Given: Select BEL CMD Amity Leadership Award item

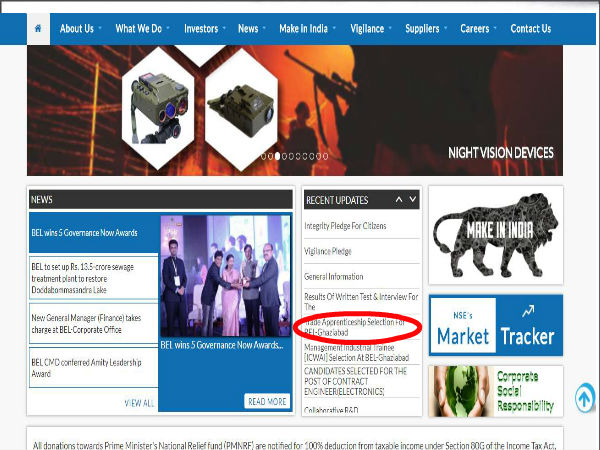Looking at the screenshot, I should pyautogui.click(x=94, y=367).
